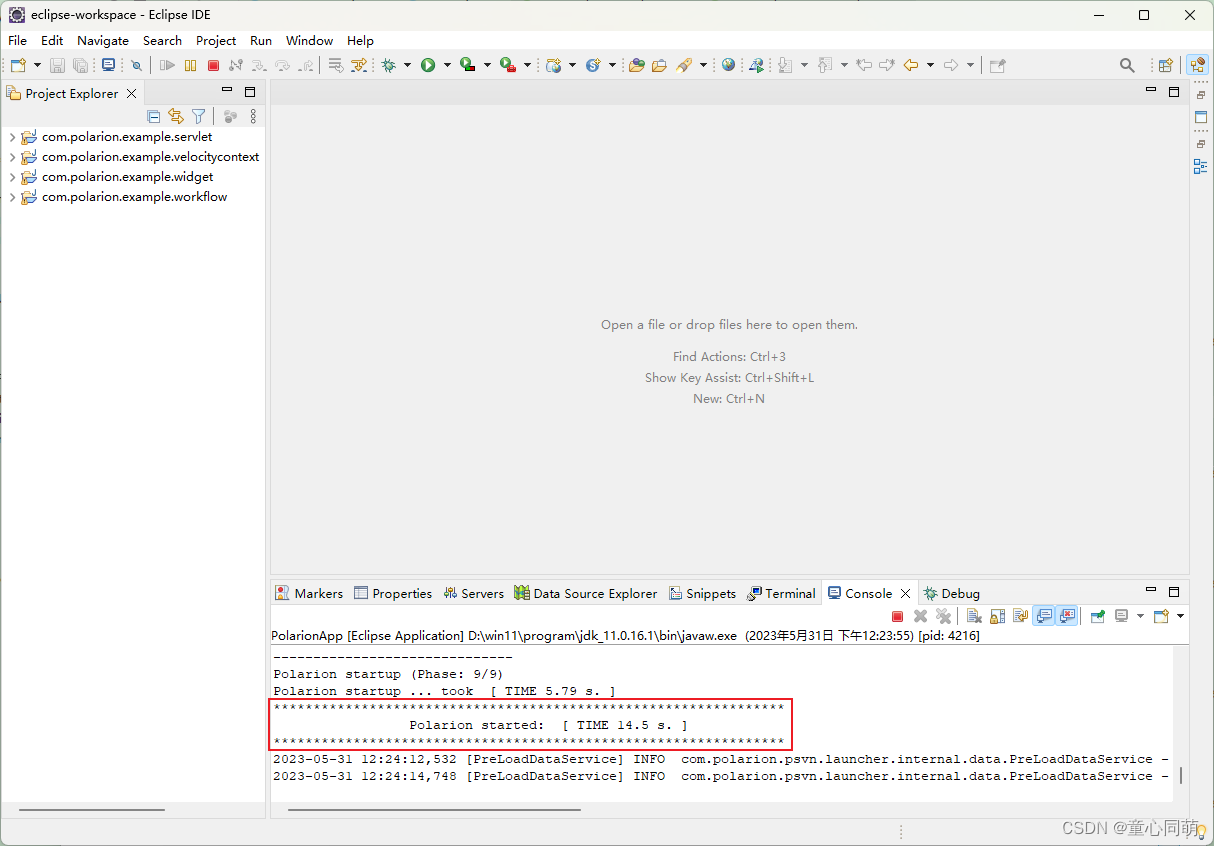Click the Open Console icon

click(1160, 616)
